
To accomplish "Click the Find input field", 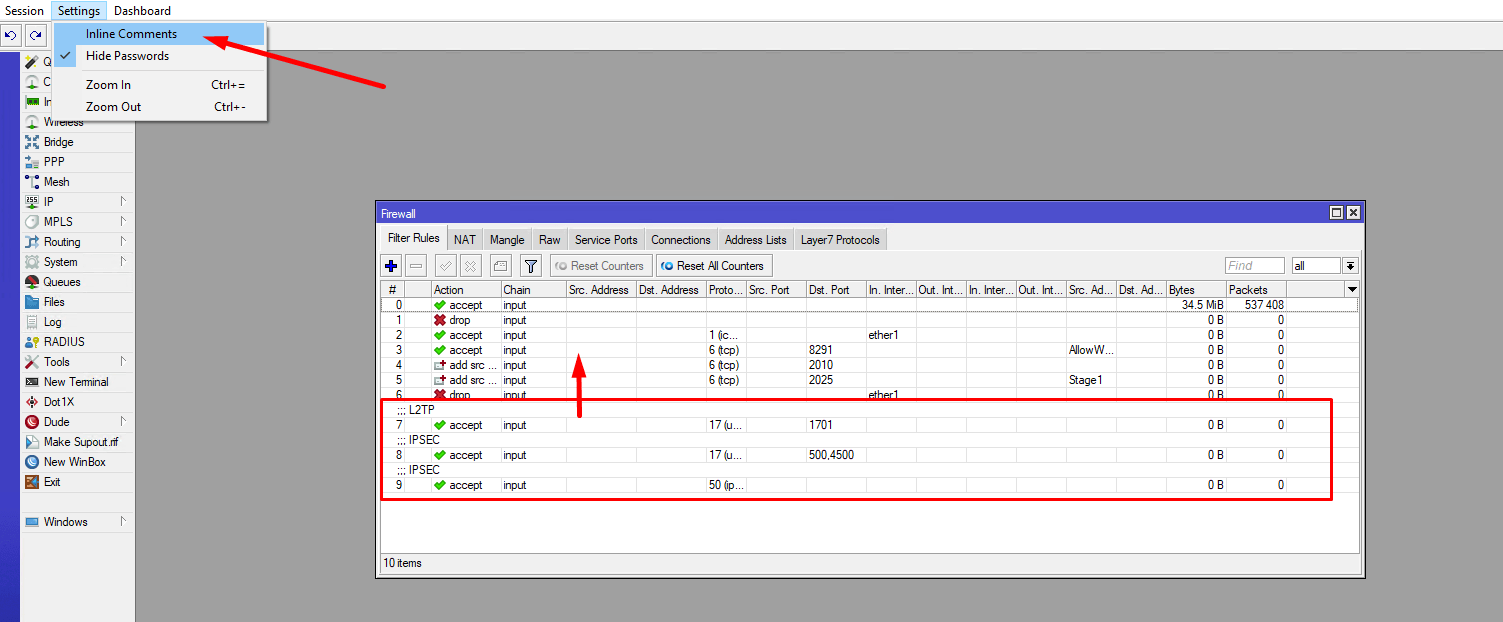I will (x=1255, y=266).
